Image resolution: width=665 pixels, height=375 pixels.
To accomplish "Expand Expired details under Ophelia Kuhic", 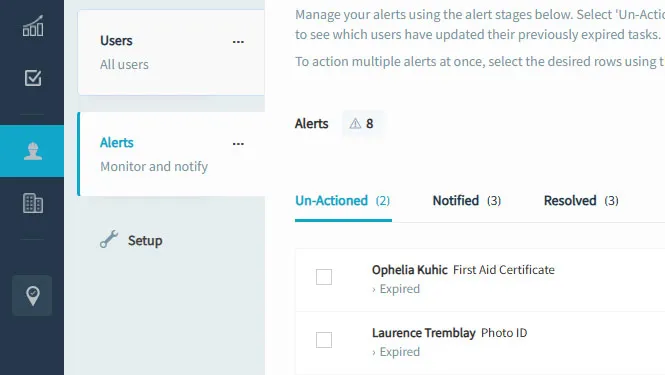I will [x=396, y=289].
